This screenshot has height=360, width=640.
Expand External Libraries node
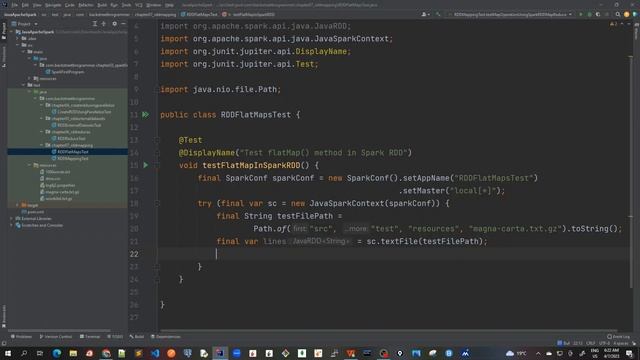(11, 218)
